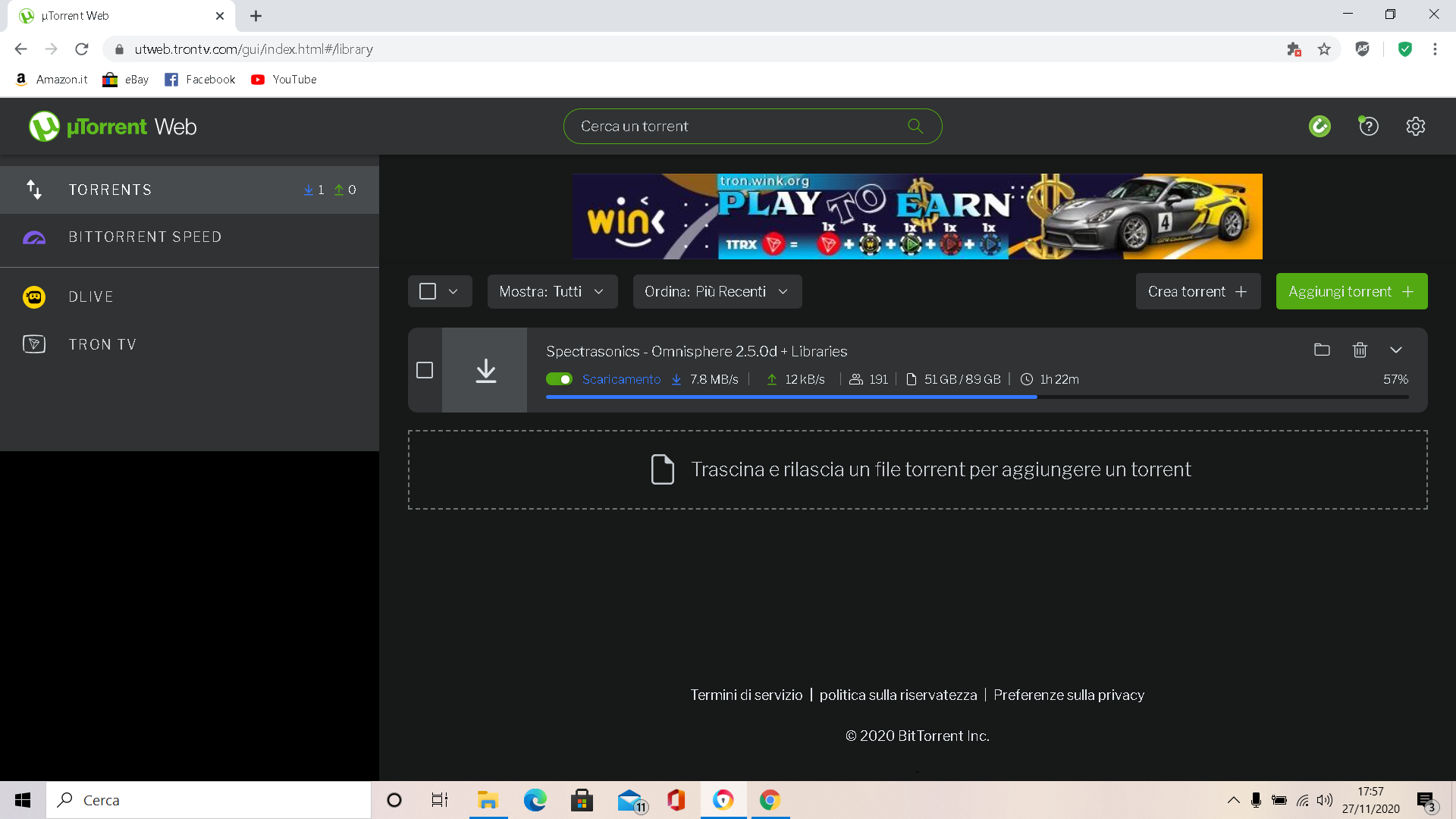The image size is (1456, 819).
Task: Click the Aggiungi torrent button
Action: [x=1351, y=291]
